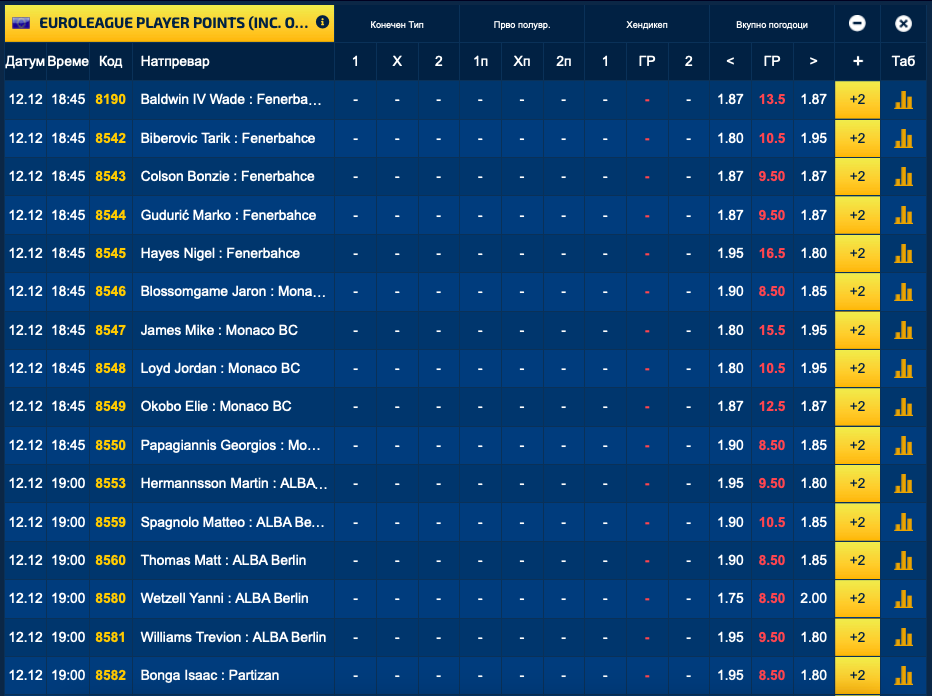
Task: Click the Euroleague Player Points title bar
Action: (169, 23)
